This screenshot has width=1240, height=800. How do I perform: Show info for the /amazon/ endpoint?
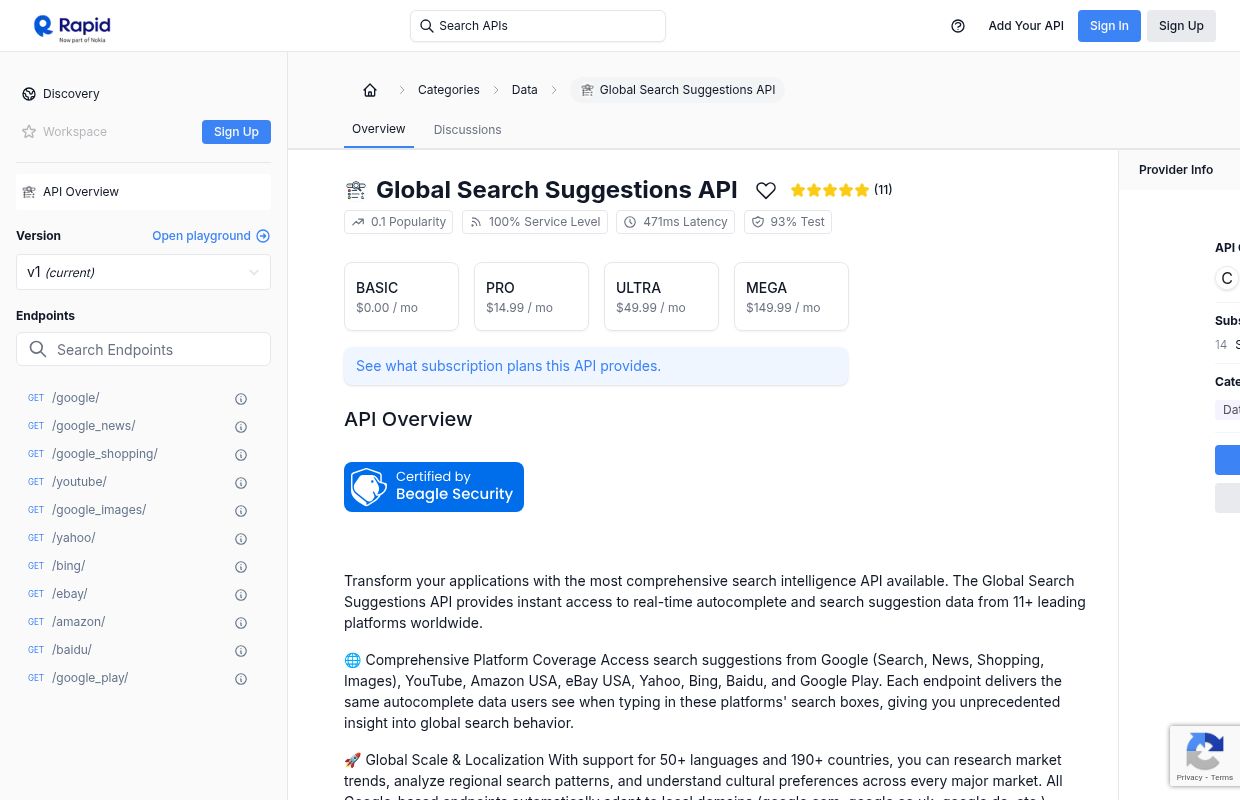coord(241,623)
